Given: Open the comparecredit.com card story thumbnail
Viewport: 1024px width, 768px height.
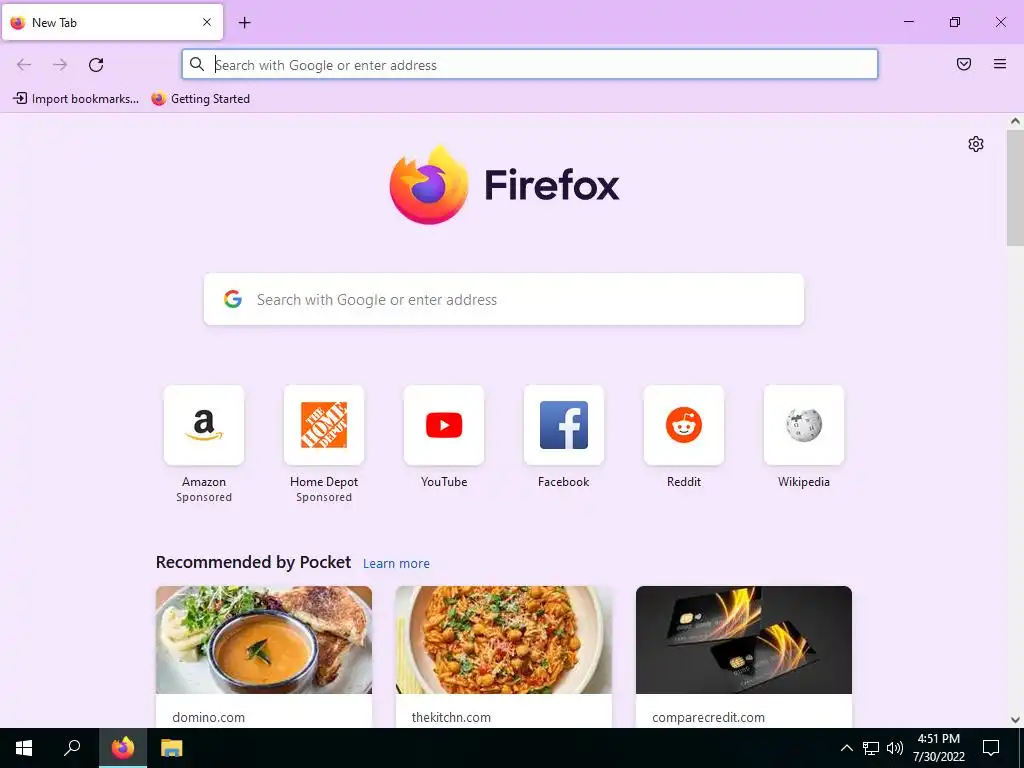Looking at the screenshot, I should 744,640.
